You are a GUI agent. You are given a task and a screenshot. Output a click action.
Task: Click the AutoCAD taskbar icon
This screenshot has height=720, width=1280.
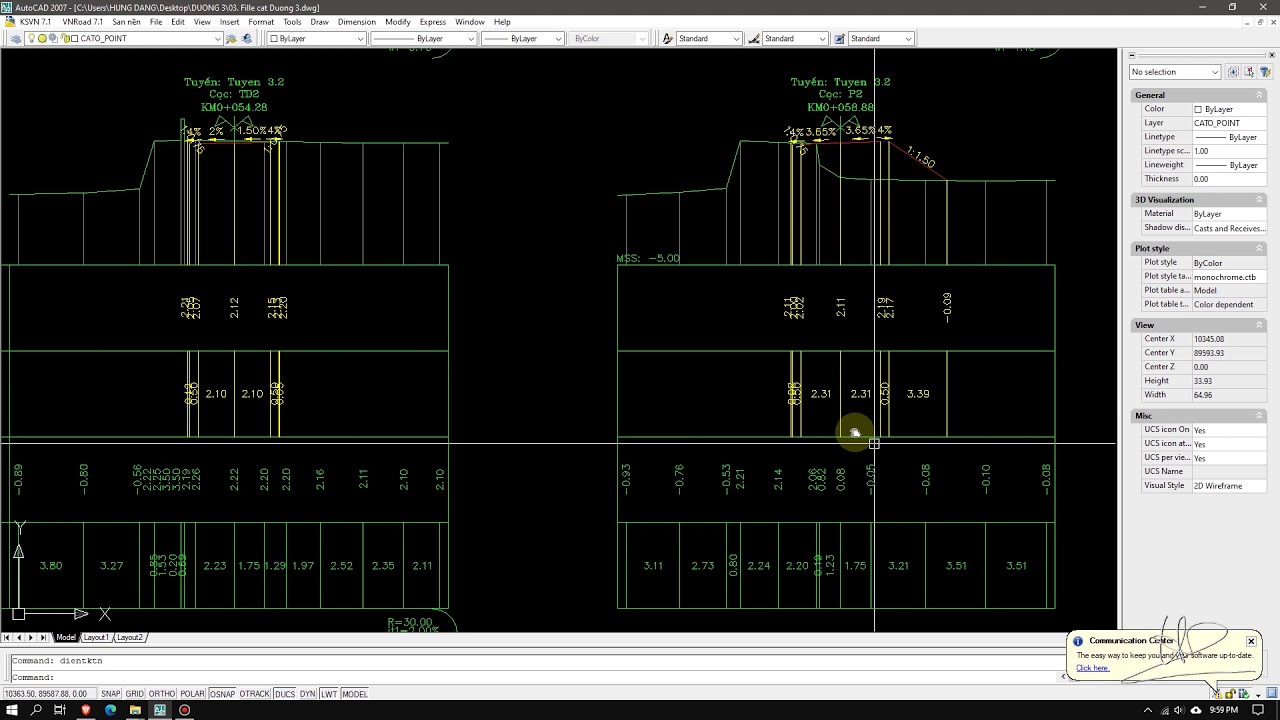click(x=160, y=710)
